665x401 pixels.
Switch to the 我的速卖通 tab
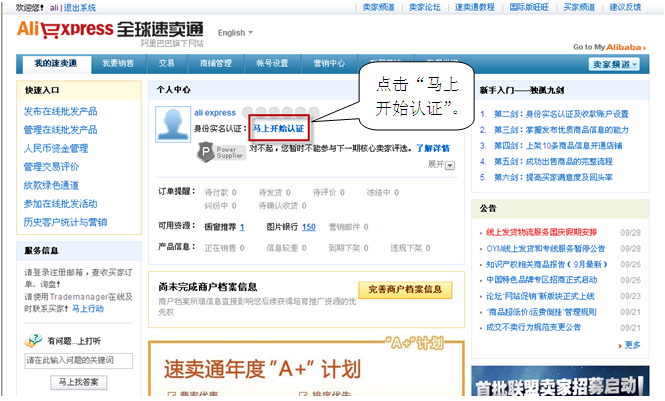[56, 64]
